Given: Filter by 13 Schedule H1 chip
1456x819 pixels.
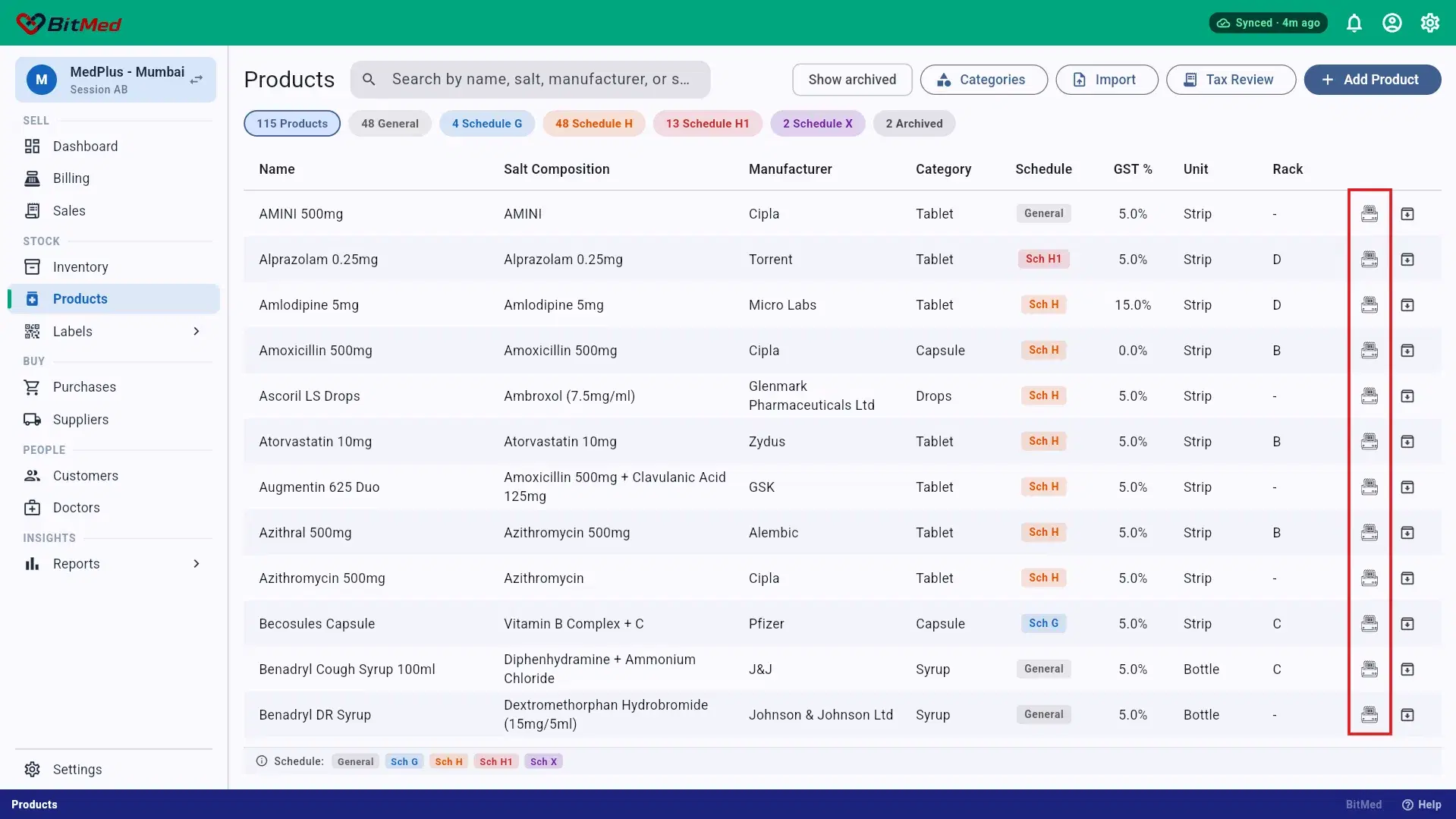Looking at the screenshot, I should tap(708, 124).
